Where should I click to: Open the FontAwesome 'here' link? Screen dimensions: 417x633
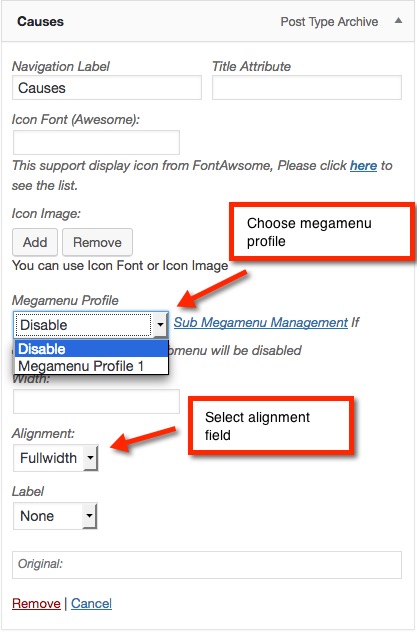point(363,166)
